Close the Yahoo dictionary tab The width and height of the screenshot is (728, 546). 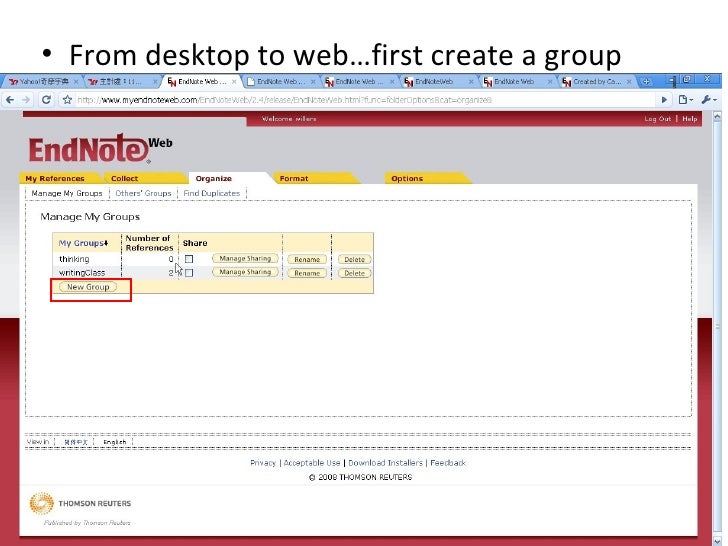[x=76, y=82]
